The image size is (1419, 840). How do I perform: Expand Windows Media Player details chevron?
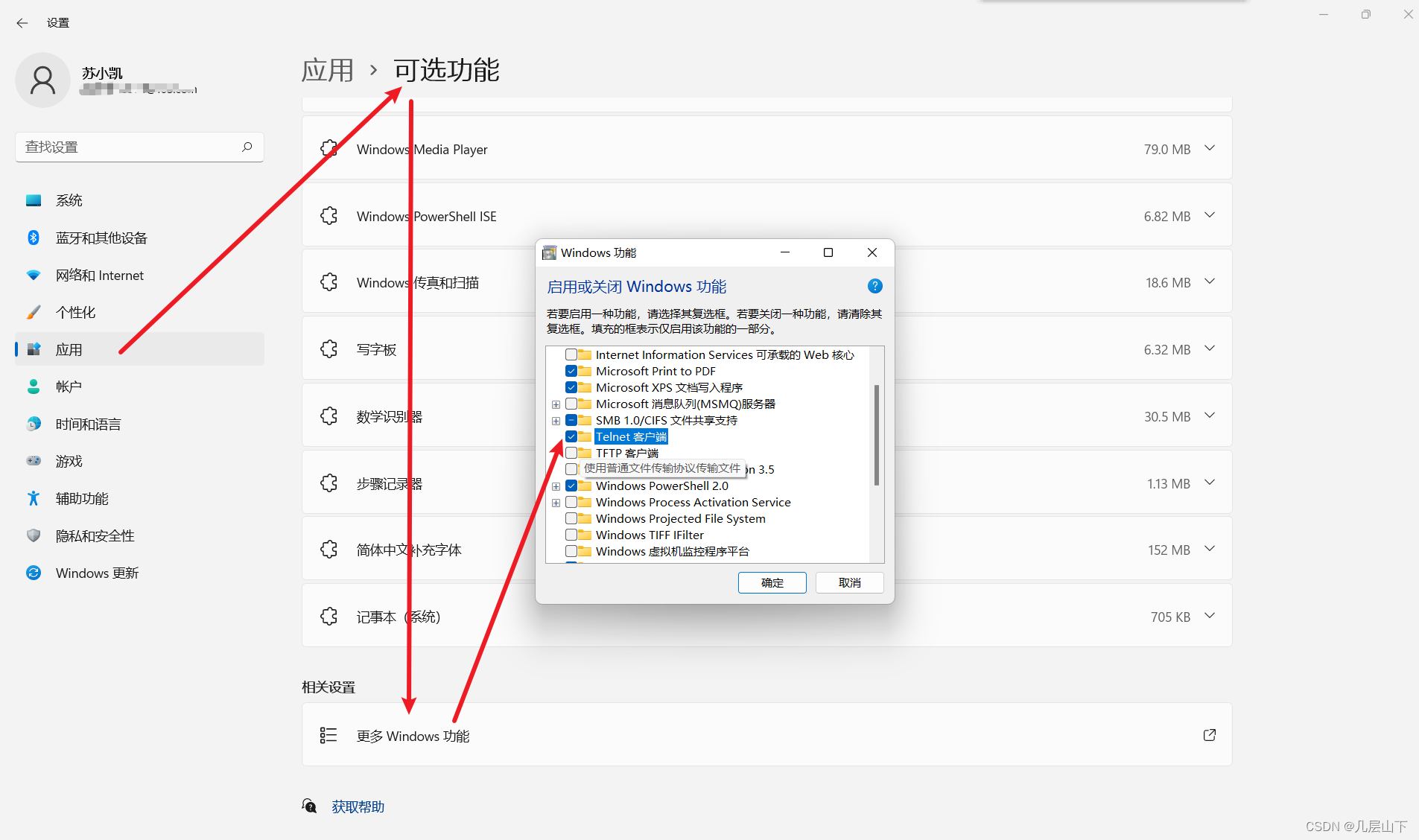[x=1210, y=148]
